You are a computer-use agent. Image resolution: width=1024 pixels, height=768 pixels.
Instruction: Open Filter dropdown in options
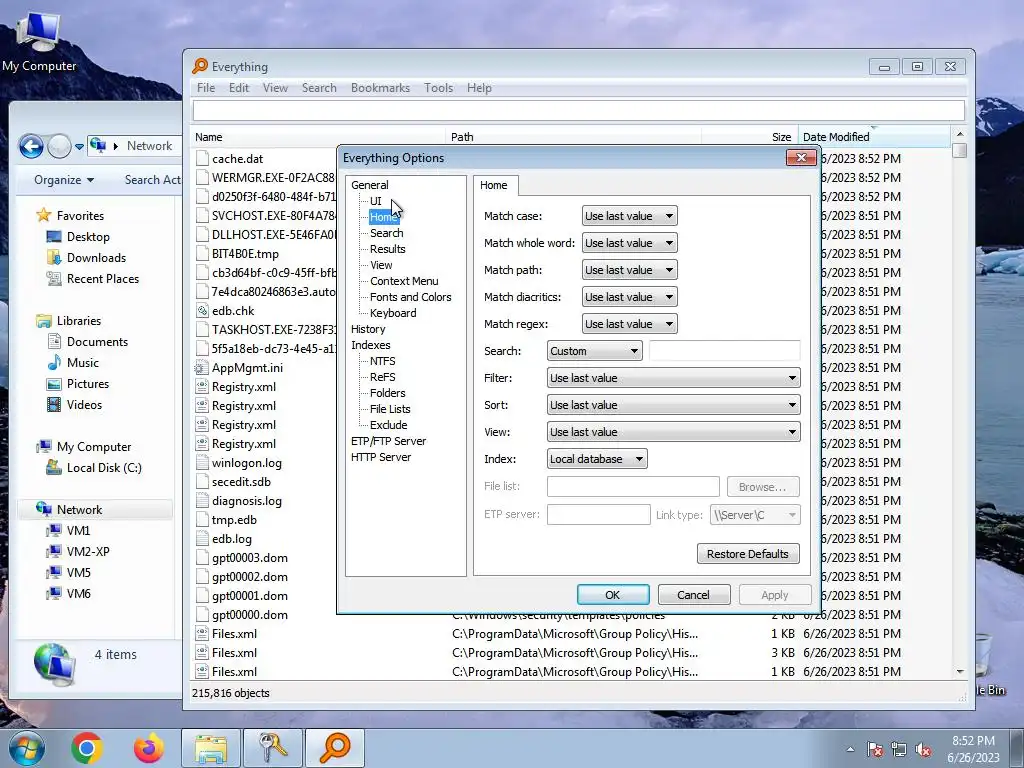[673, 378]
